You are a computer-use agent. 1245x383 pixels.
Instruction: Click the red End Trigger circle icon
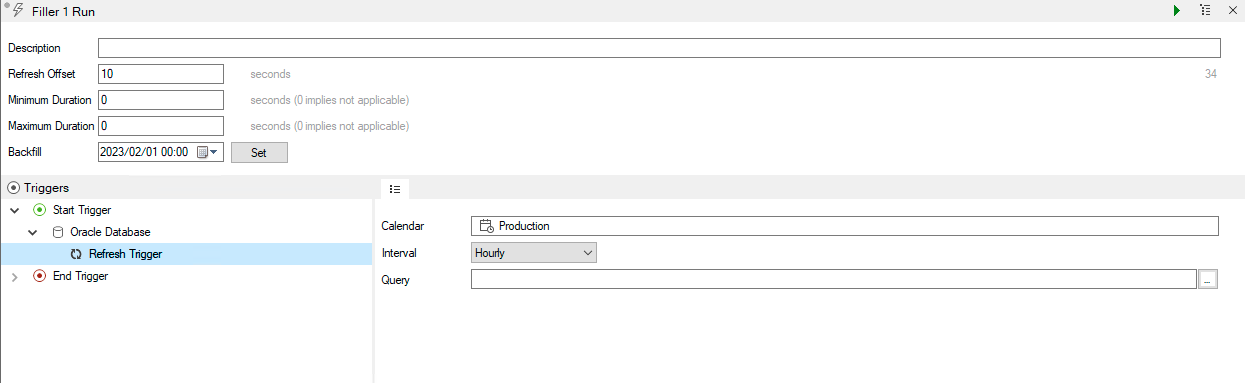coord(39,276)
